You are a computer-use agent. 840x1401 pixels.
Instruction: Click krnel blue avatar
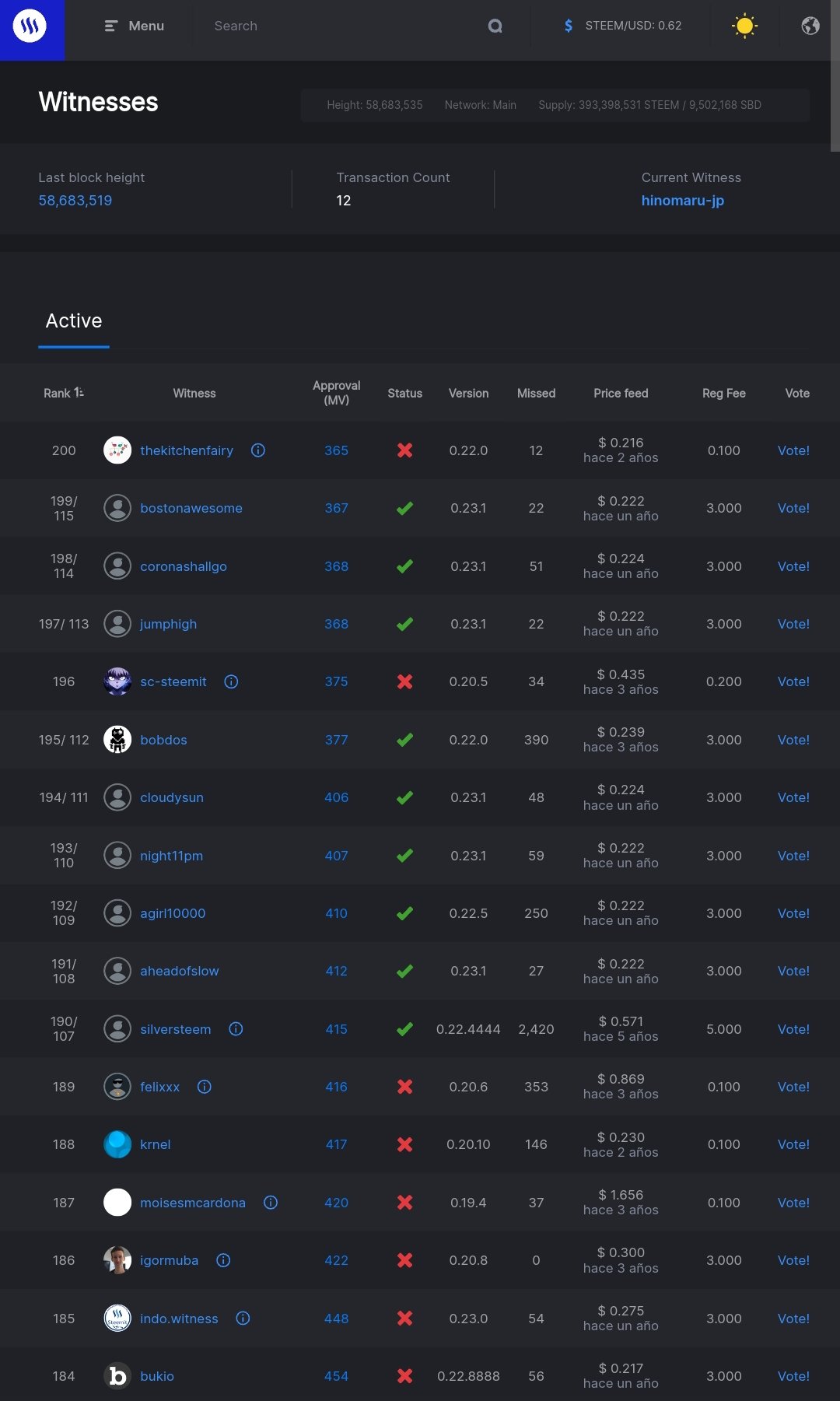pos(117,1144)
